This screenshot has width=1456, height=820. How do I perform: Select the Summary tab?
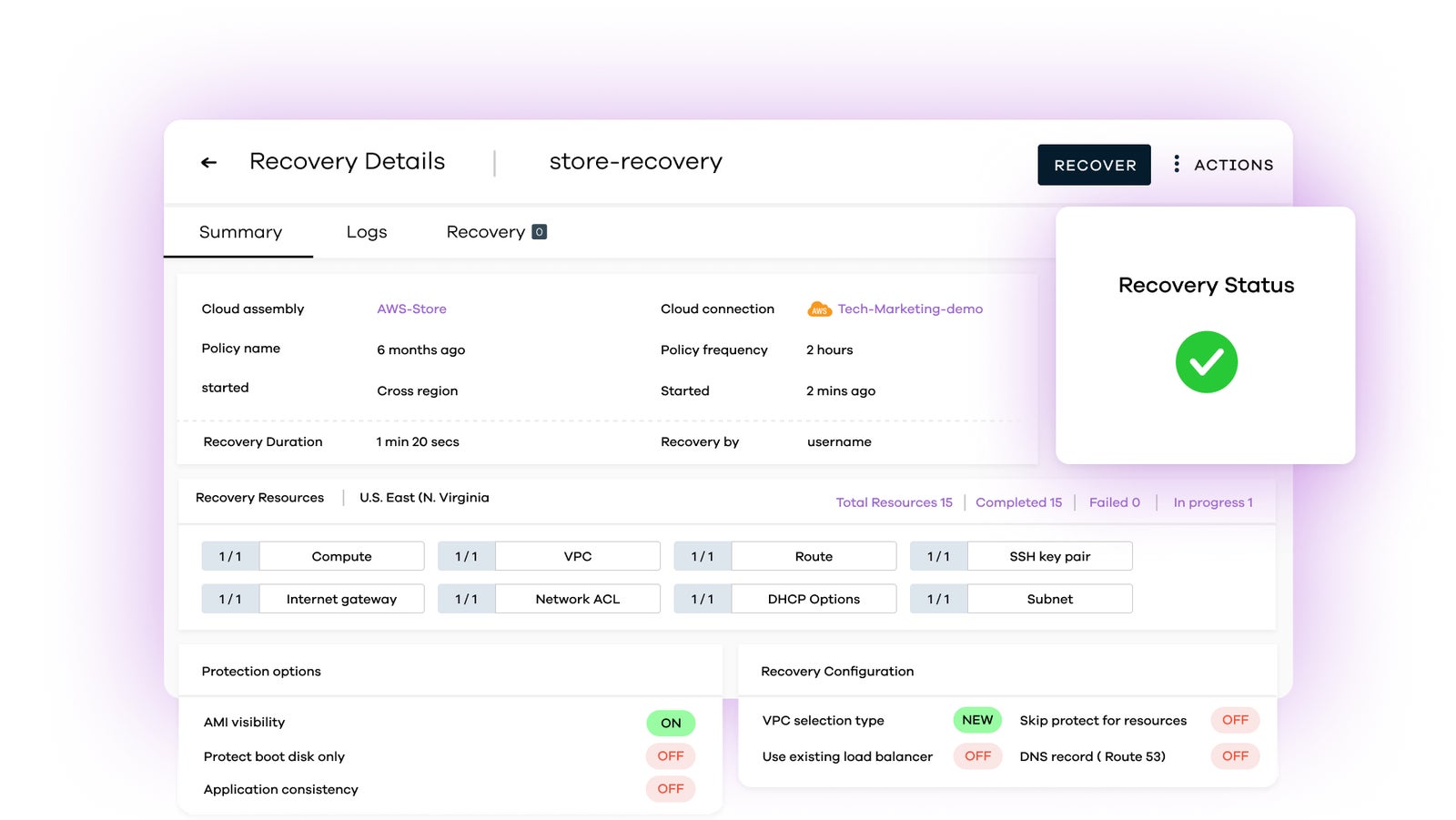tap(239, 232)
